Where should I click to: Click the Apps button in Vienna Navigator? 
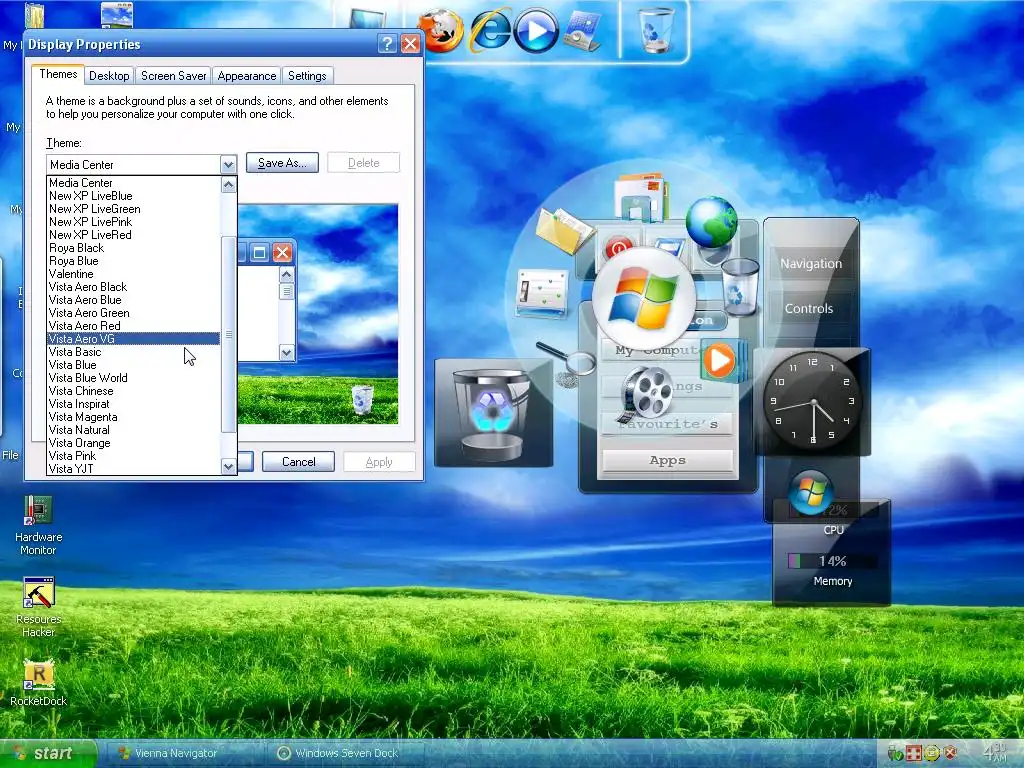pyautogui.click(x=667, y=460)
